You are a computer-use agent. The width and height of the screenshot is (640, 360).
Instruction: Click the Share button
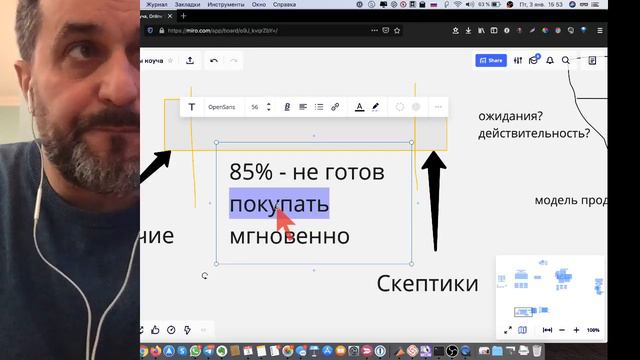pyautogui.click(x=491, y=60)
